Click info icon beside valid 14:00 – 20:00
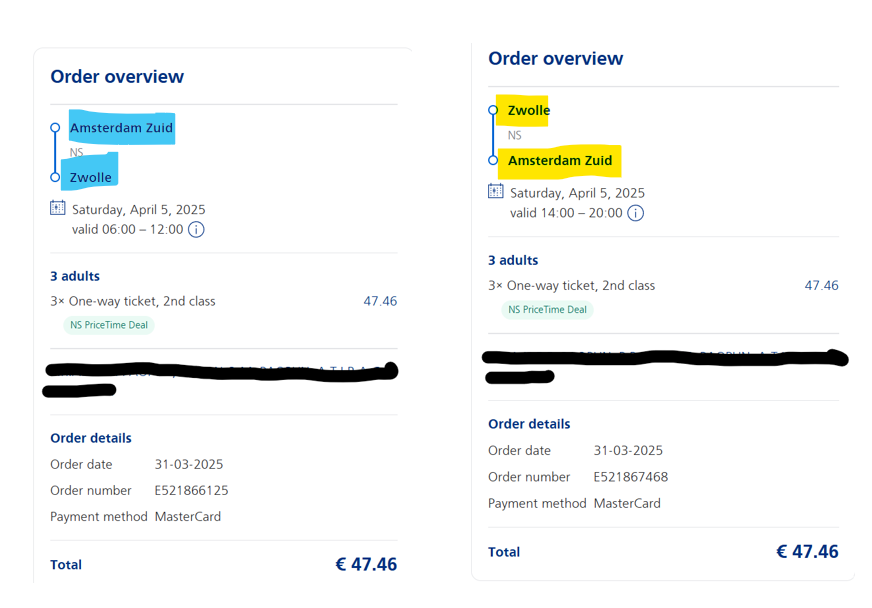872x608 pixels. click(x=635, y=213)
